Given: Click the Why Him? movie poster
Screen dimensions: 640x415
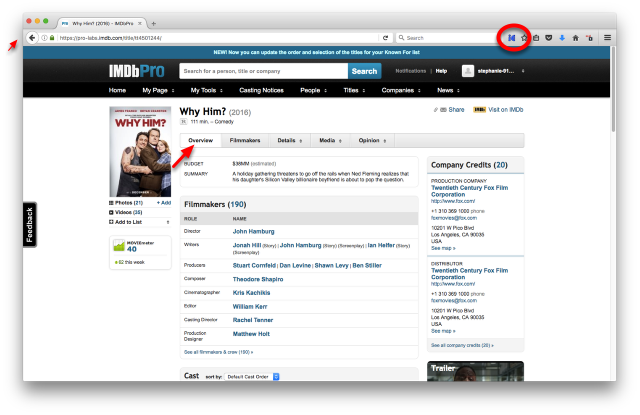Looking at the screenshot, I should [x=140, y=152].
